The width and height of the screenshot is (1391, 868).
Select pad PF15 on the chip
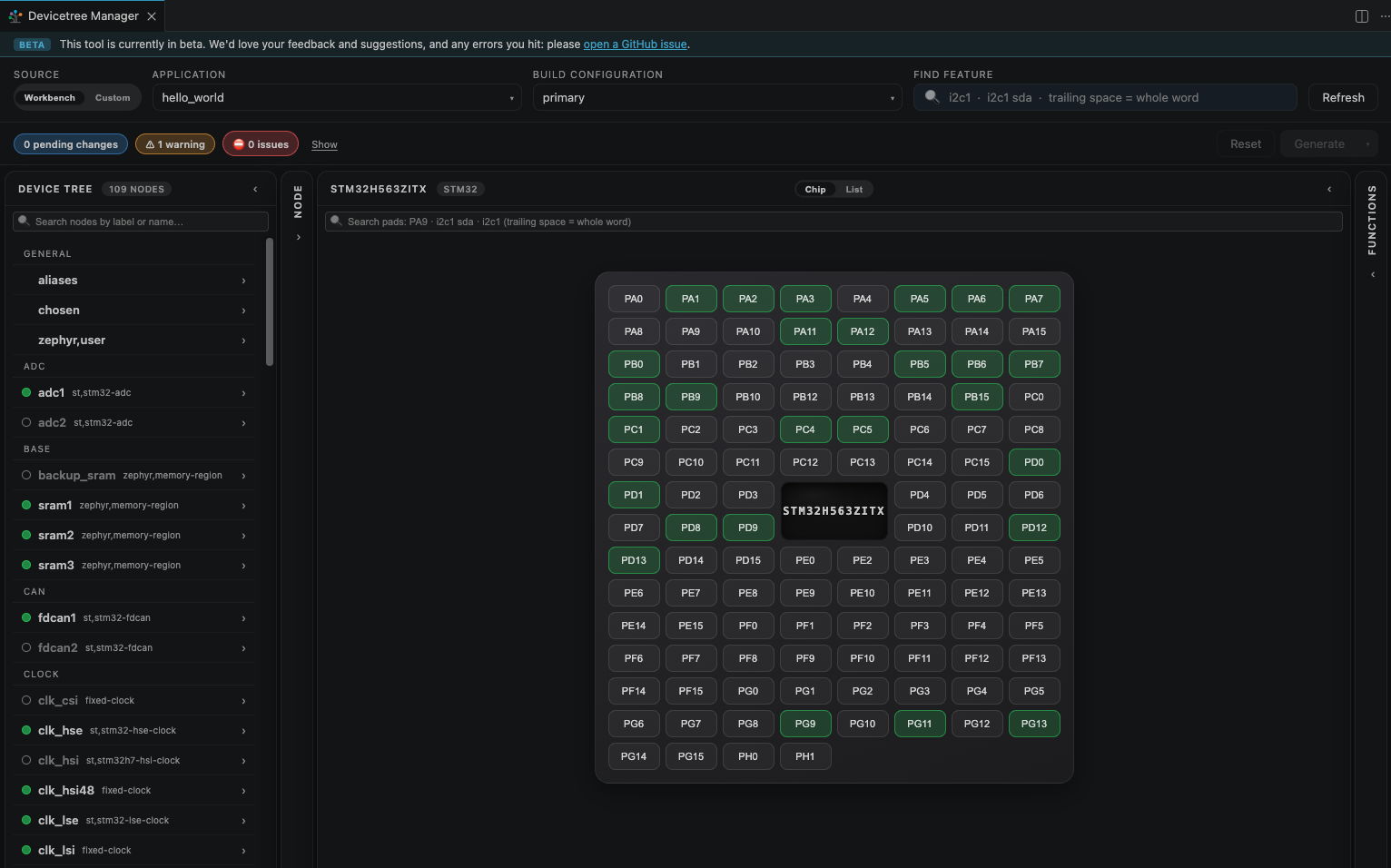click(x=691, y=691)
